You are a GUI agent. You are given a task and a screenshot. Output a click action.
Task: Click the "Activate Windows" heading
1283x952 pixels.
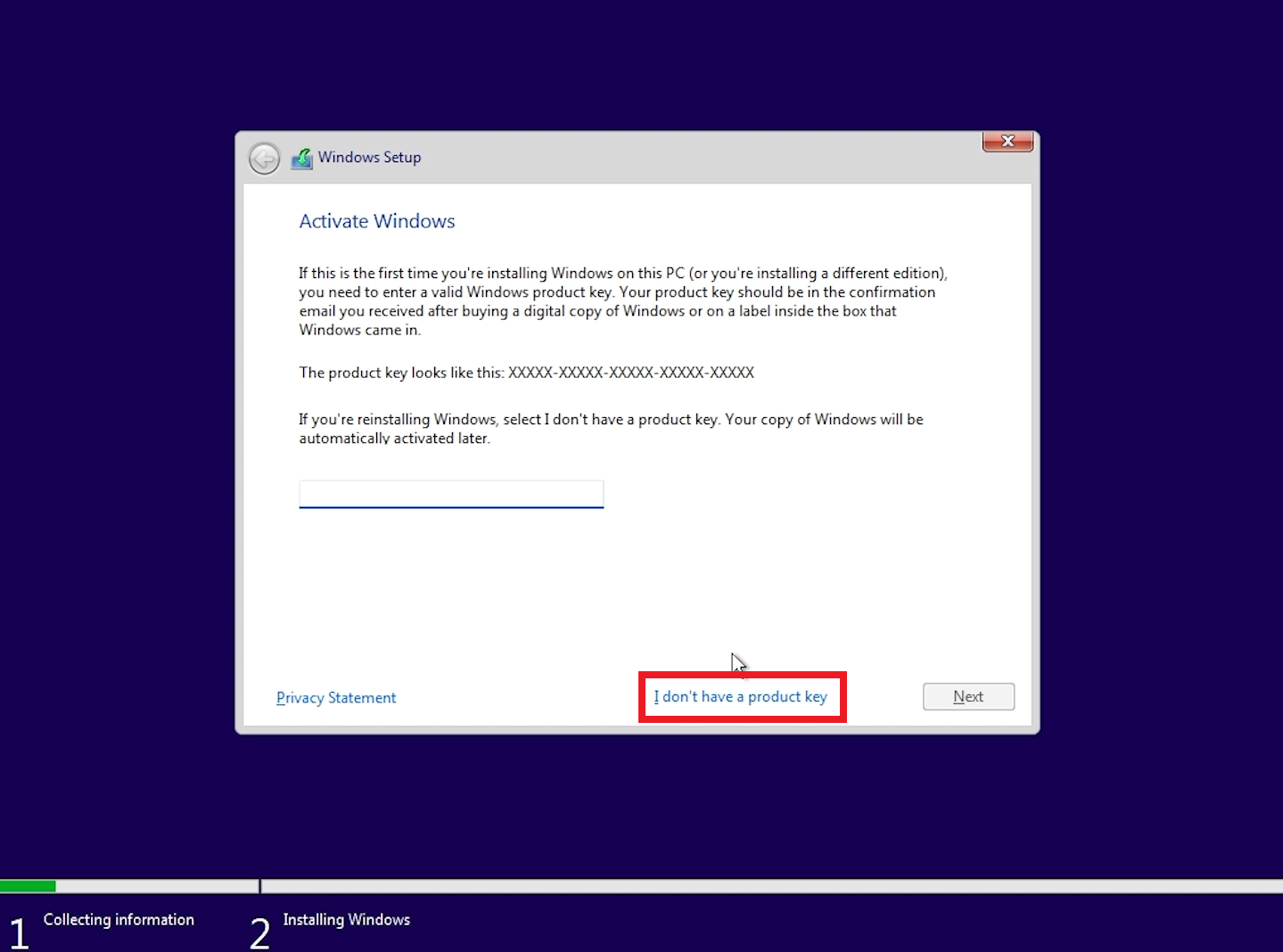pyautogui.click(x=376, y=221)
